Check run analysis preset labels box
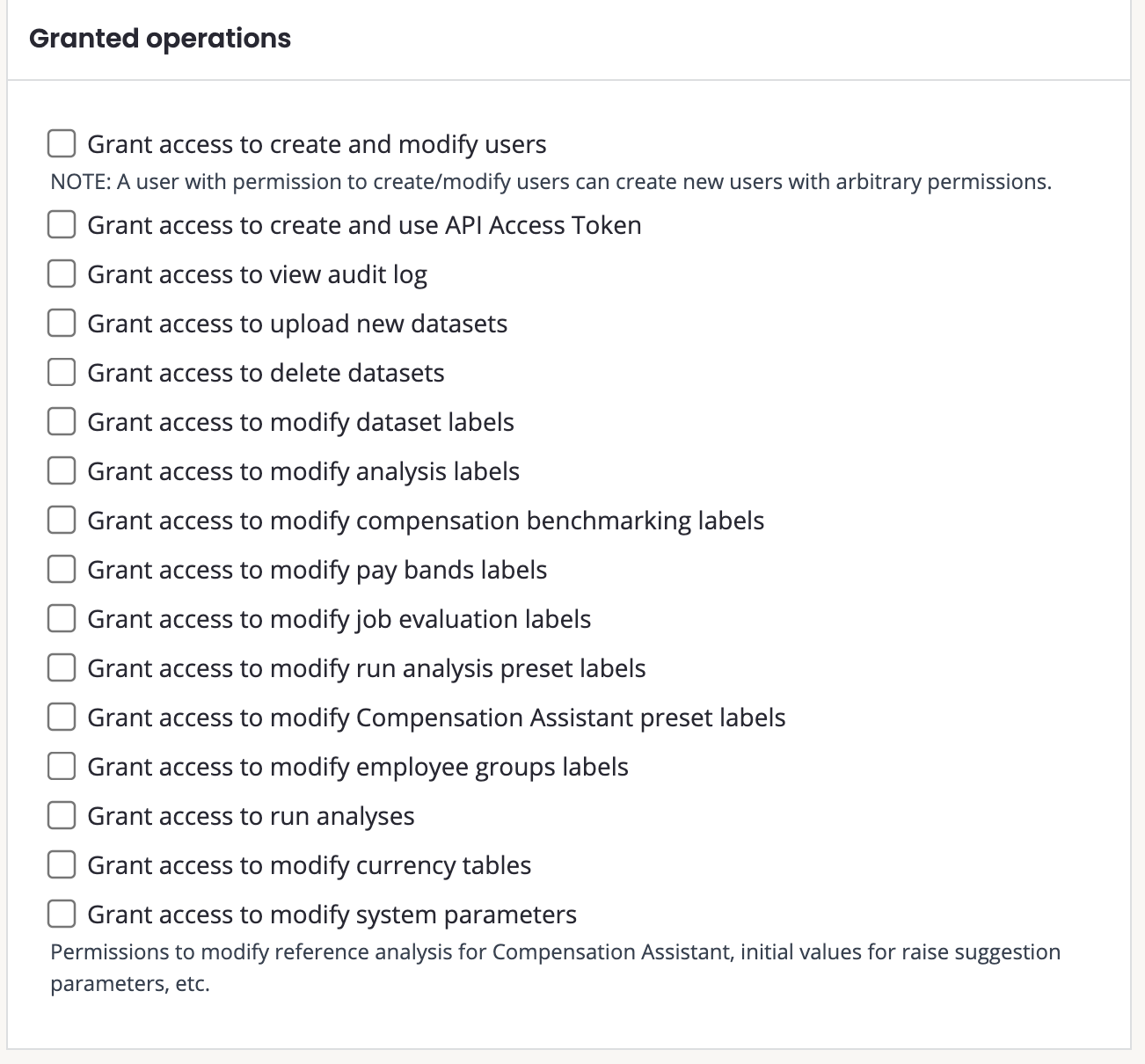This screenshot has height=1064, width=1145. (x=61, y=667)
